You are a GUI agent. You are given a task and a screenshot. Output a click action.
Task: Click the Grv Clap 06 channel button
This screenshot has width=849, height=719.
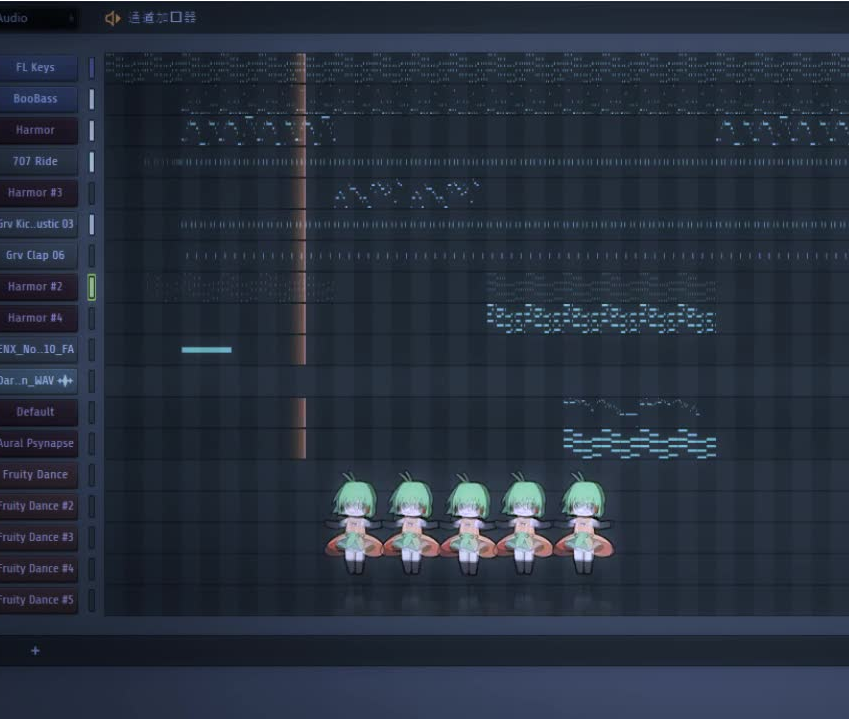pos(38,256)
